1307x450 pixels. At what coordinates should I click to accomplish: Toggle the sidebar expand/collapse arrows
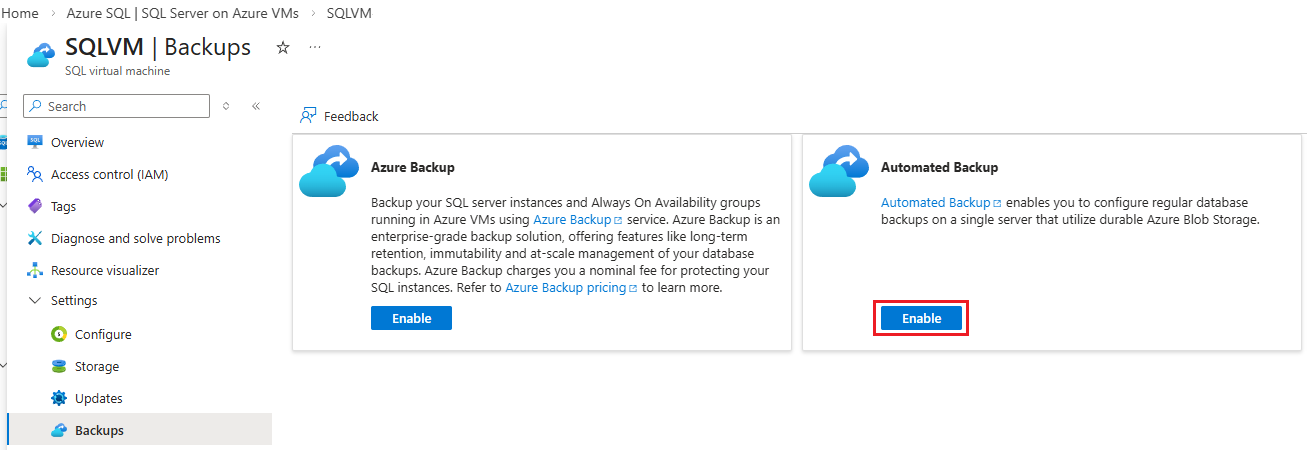tap(226, 106)
